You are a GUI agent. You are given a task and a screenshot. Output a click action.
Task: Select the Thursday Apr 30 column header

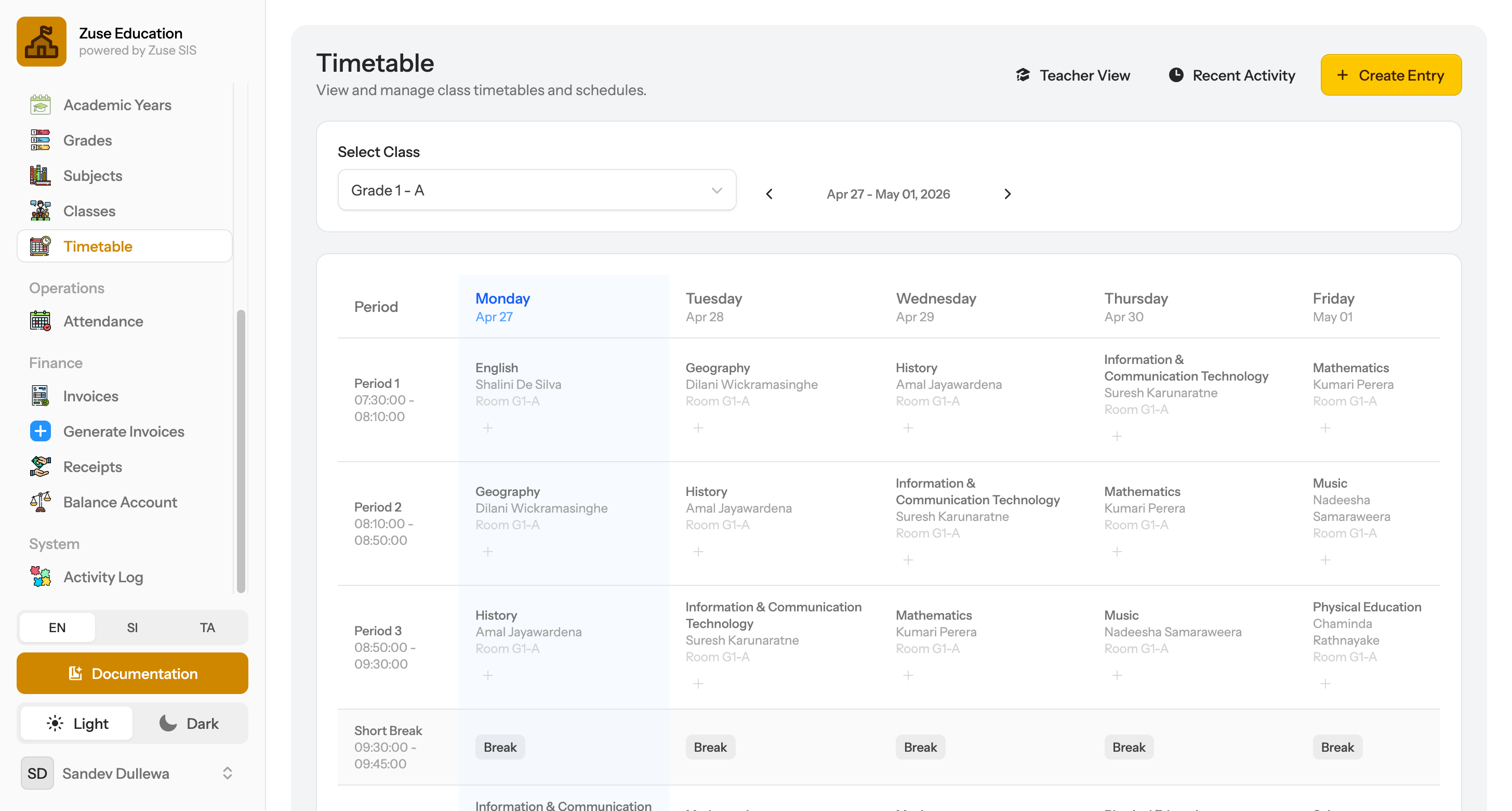(1191, 307)
